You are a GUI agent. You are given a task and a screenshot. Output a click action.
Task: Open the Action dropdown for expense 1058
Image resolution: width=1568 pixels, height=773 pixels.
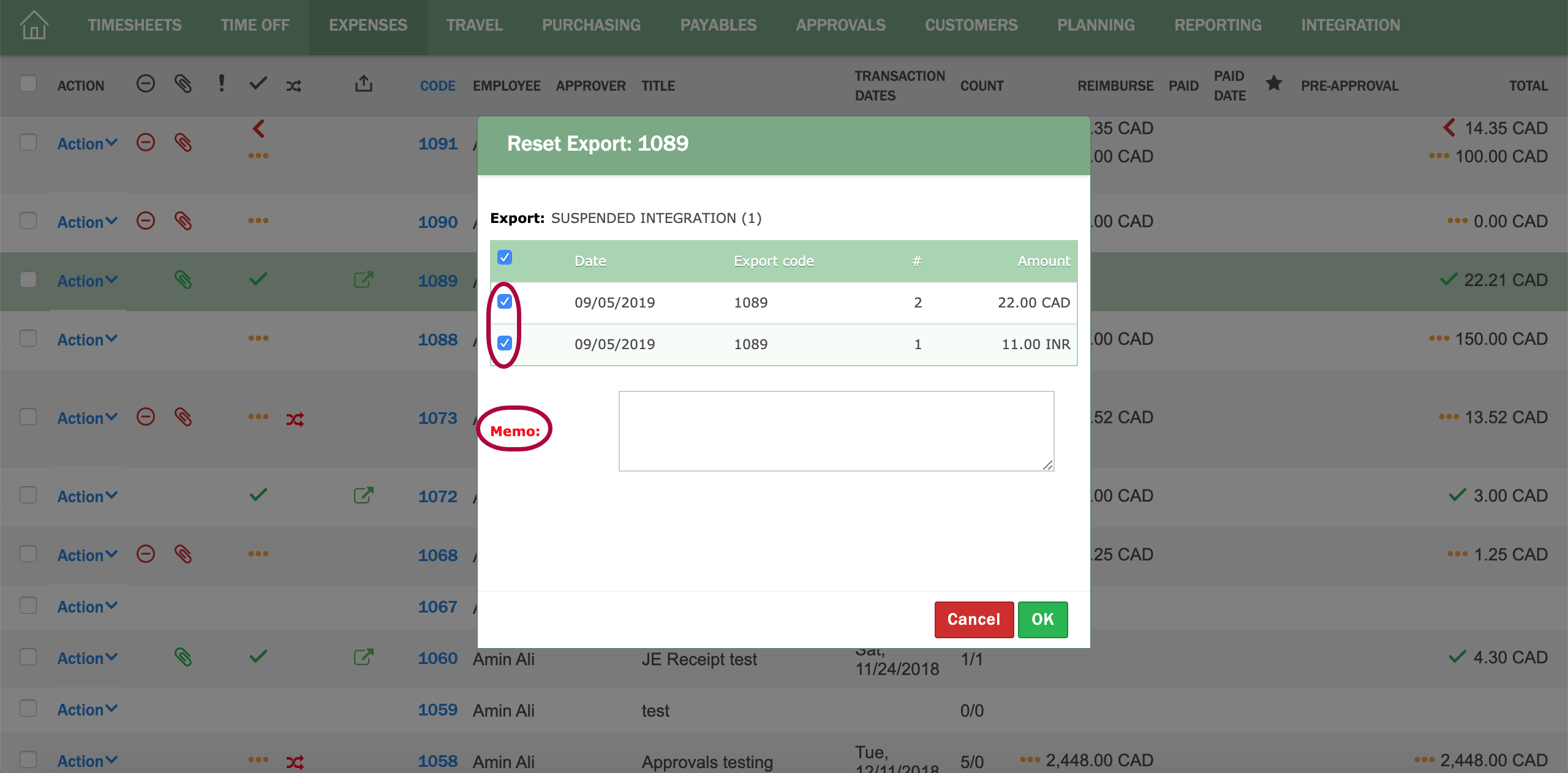coord(86,761)
